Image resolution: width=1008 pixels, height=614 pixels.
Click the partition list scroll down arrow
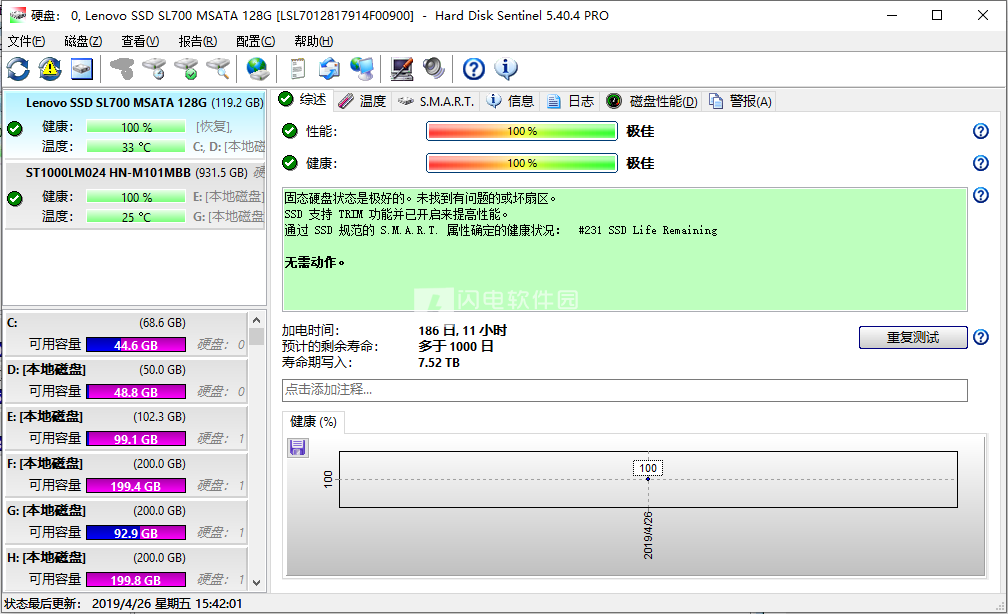(256, 582)
